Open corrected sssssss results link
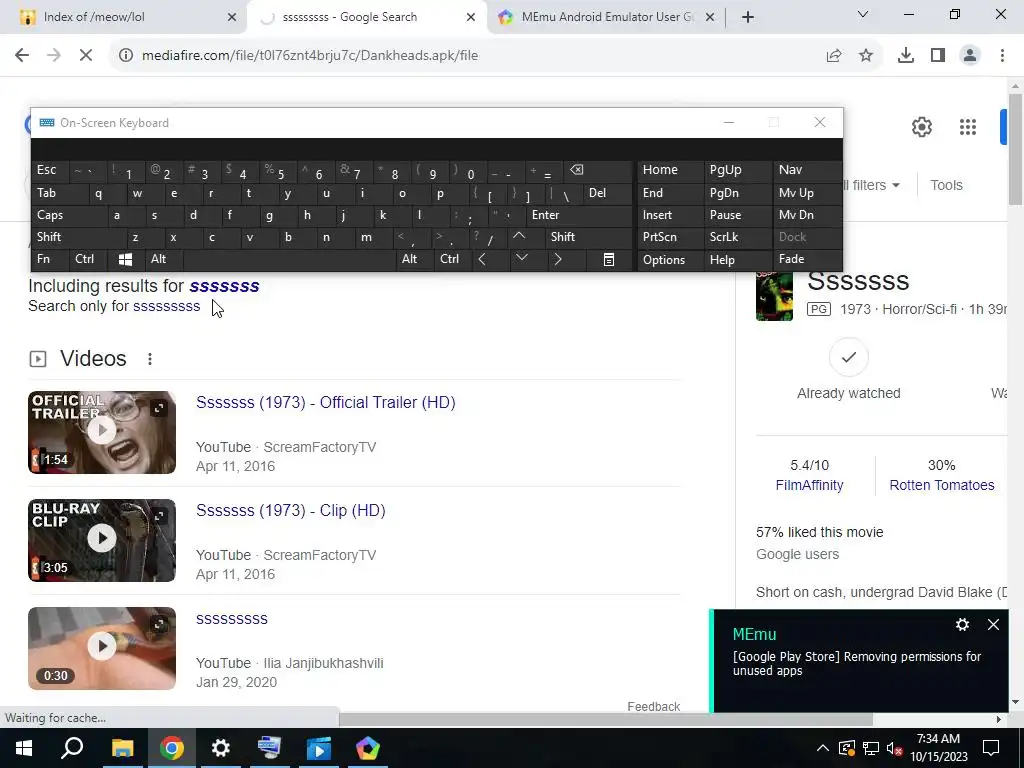The width and height of the screenshot is (1024, 768). click(x=224, y=286)
